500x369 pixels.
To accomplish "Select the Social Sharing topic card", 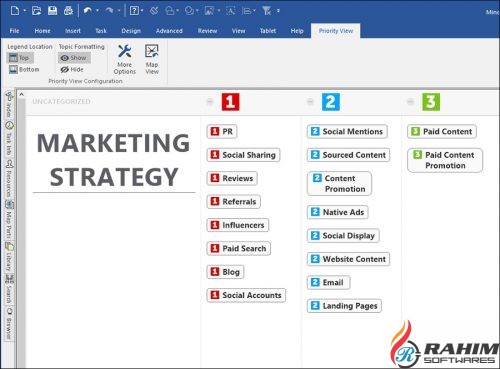I will pyautogui.click(x=243, y=155).
